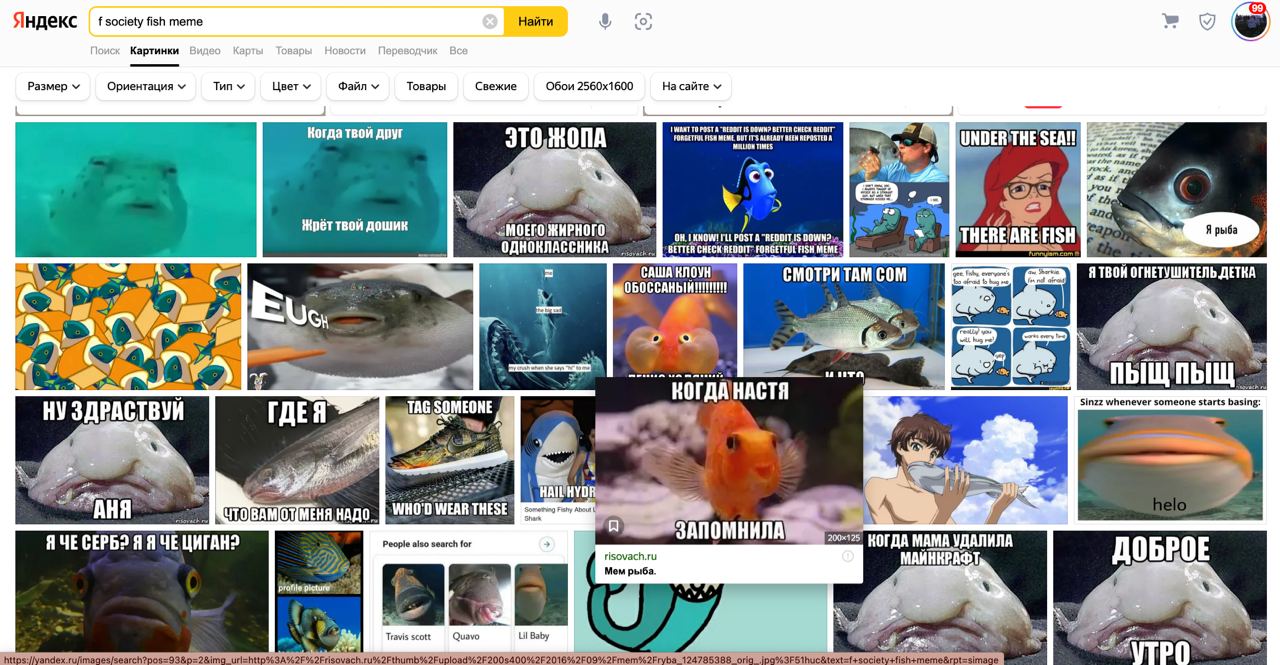The height and width of the screenshot is (665, 1280).
Task: Open the НУ ЗДРАСТВУЙ АНЯ blobfish meme
Action: [x=112, y=460]
